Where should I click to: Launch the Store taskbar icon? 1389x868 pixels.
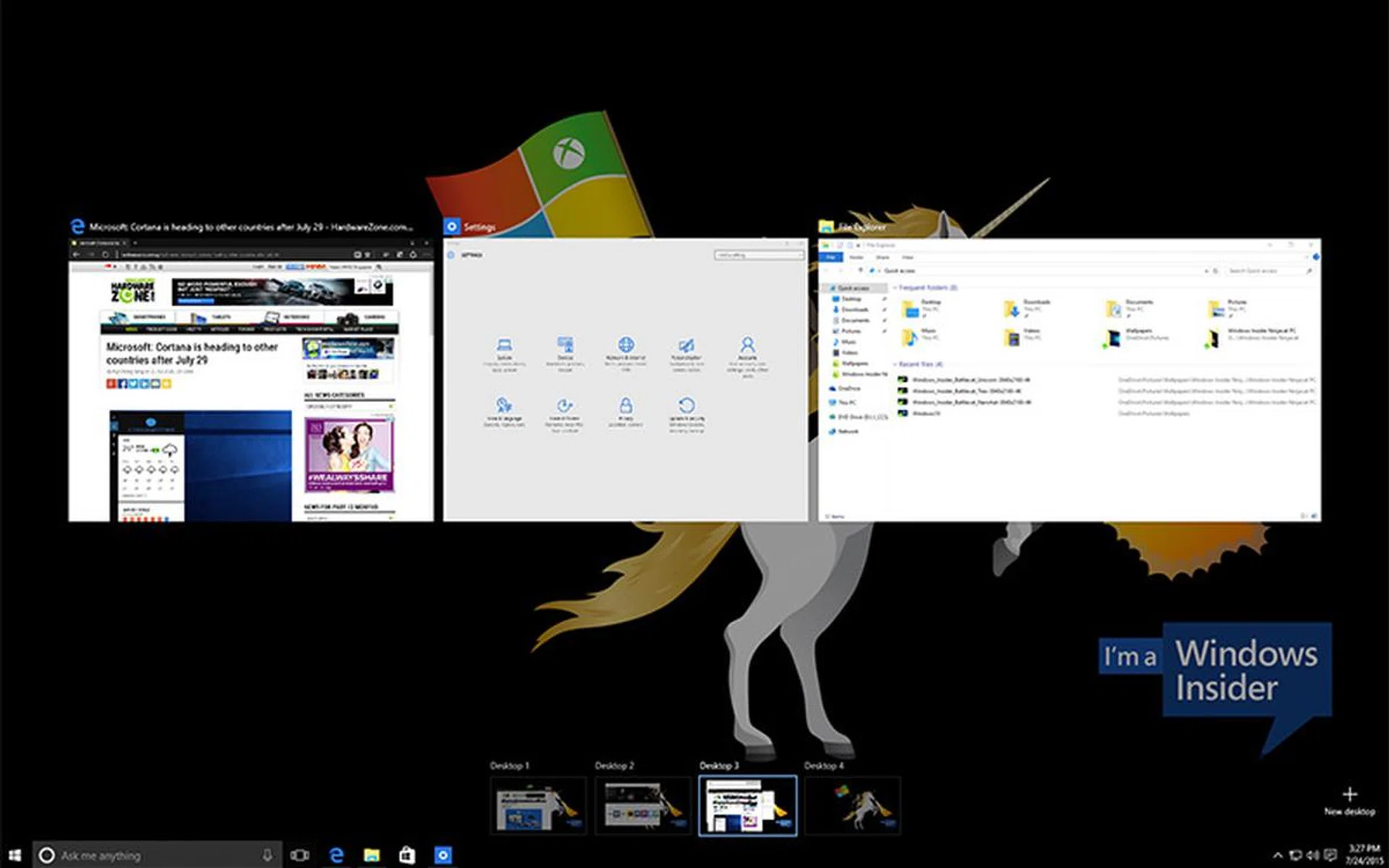point(407,855)
